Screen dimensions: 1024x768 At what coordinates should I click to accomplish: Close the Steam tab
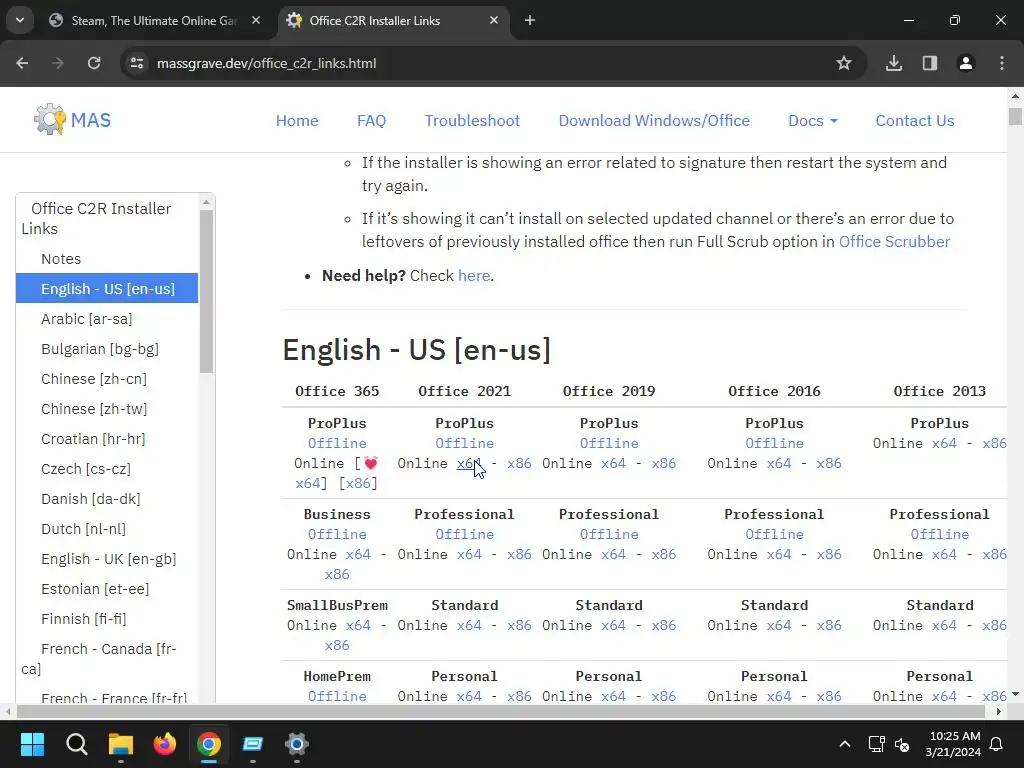point(256,20)
